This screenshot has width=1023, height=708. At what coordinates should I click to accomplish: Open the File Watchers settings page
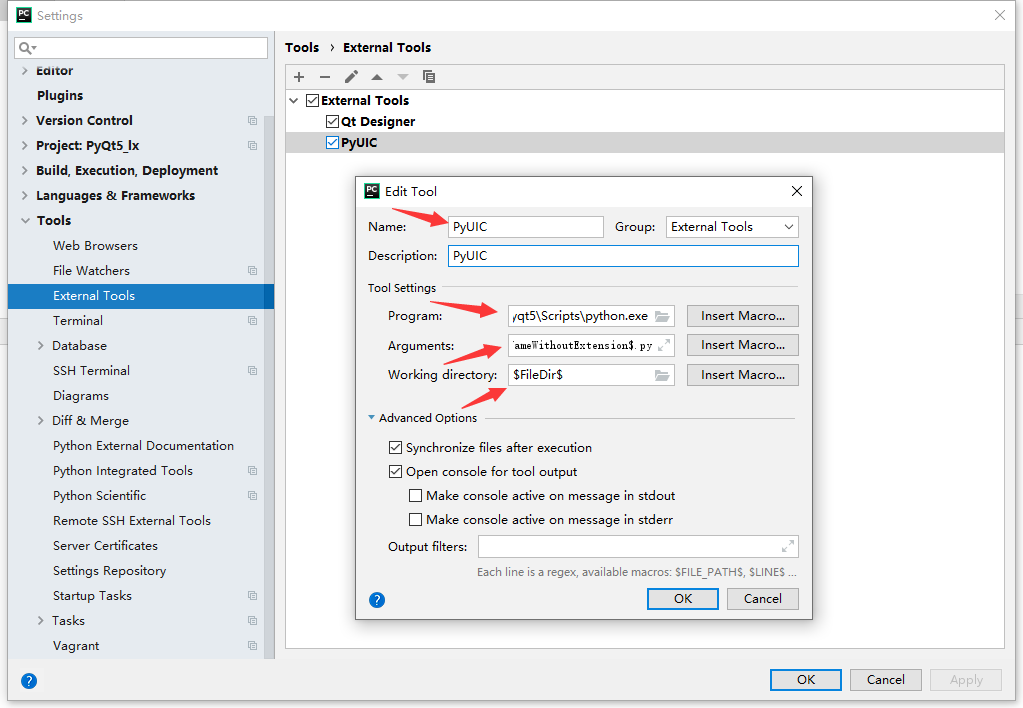pos(91,271)
